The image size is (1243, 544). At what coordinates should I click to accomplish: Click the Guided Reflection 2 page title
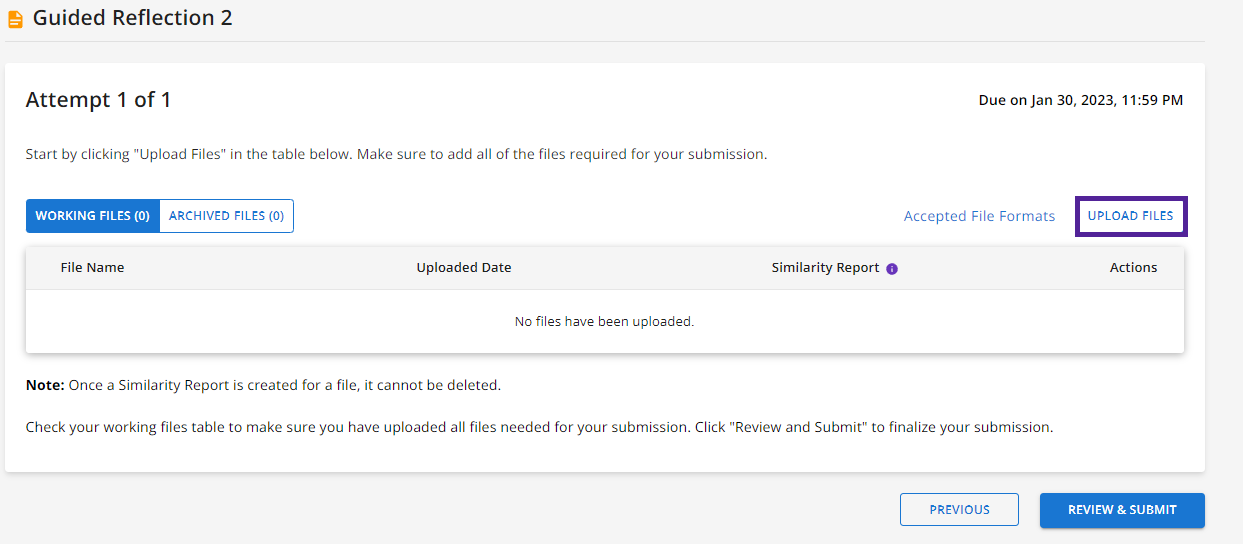(x=133, y=18)
